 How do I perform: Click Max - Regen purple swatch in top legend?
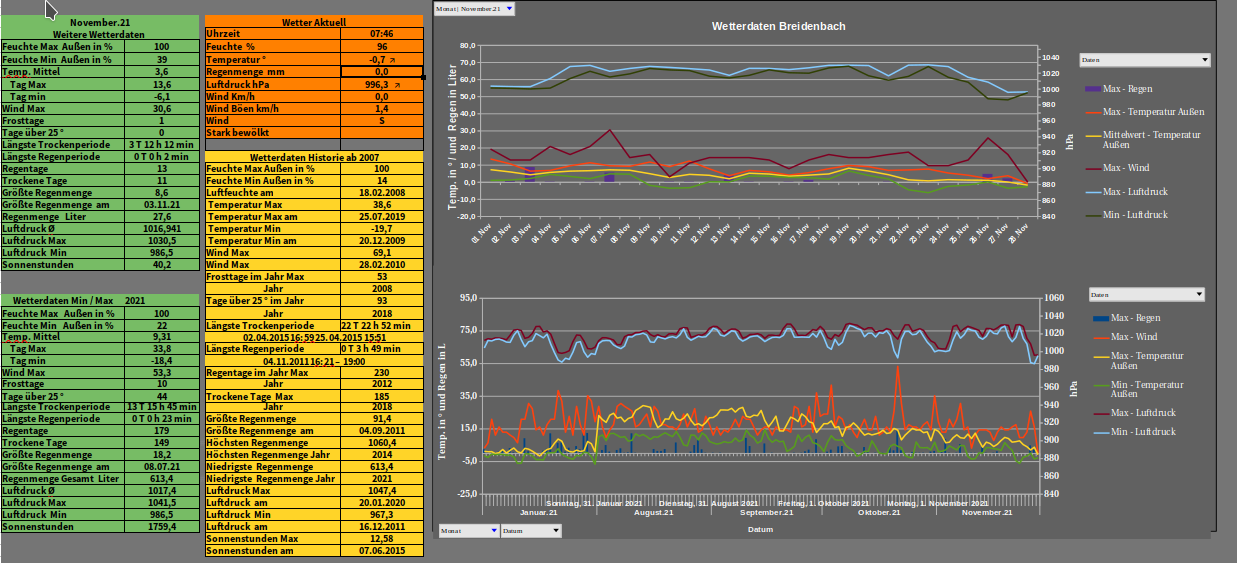pyautogui.click(x=1092, y=89)
